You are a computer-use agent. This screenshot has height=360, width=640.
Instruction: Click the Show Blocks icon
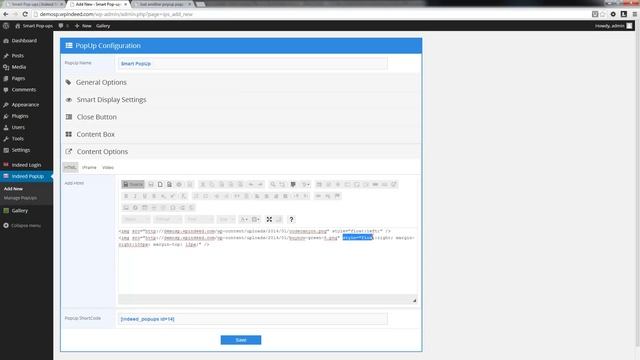279,219
